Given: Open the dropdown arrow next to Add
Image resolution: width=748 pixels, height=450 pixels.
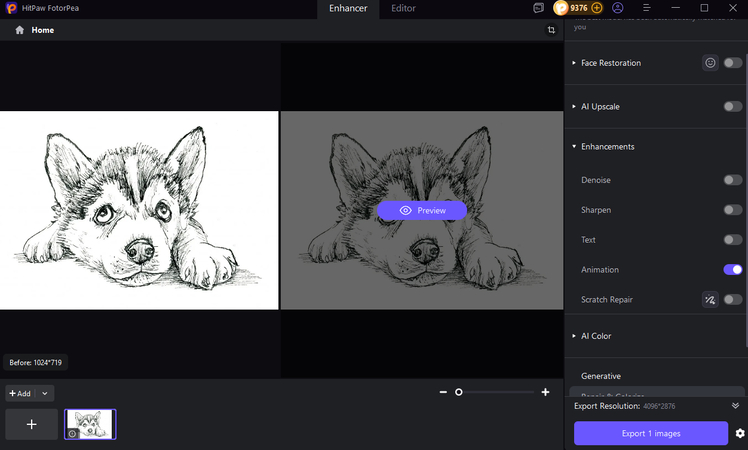Looking at the screenshot, I should pos(45,394).
